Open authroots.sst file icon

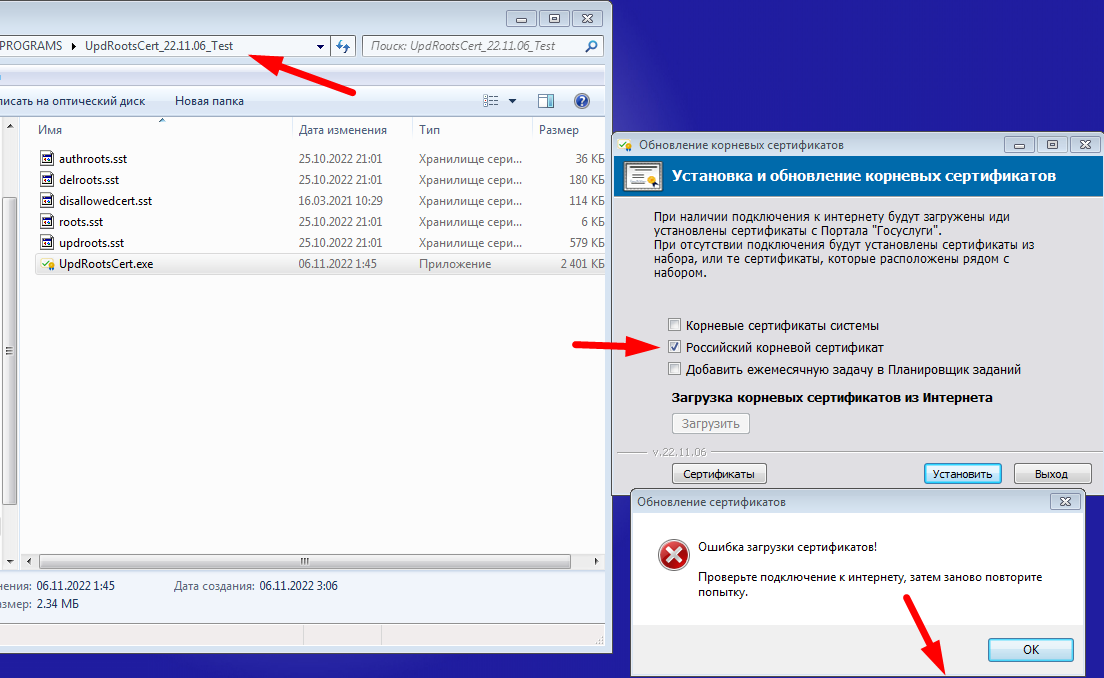pos(46,158)
